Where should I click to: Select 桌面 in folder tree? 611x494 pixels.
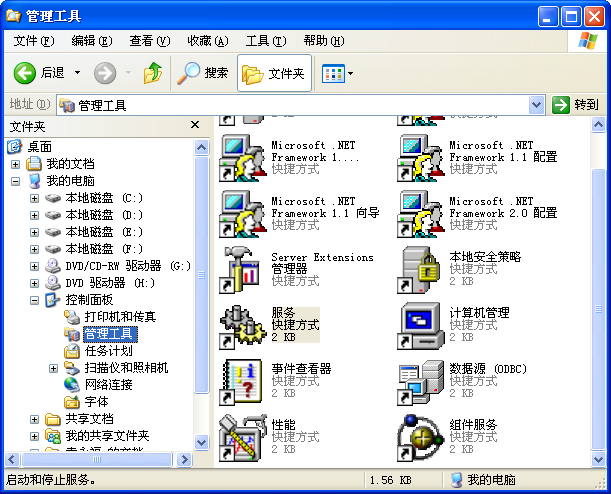39,147
